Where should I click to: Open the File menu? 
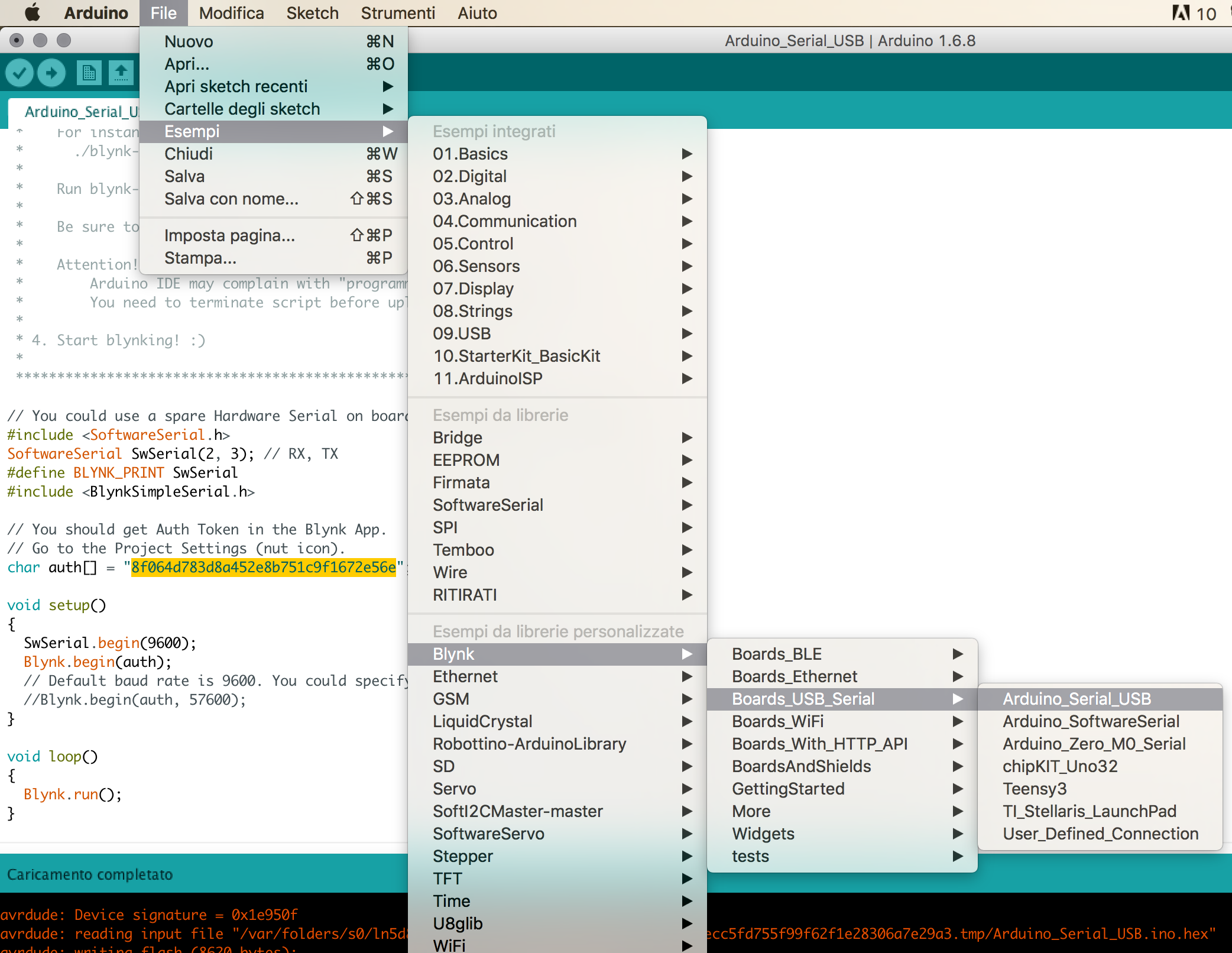pyautogui.click(x=164, y=13)
